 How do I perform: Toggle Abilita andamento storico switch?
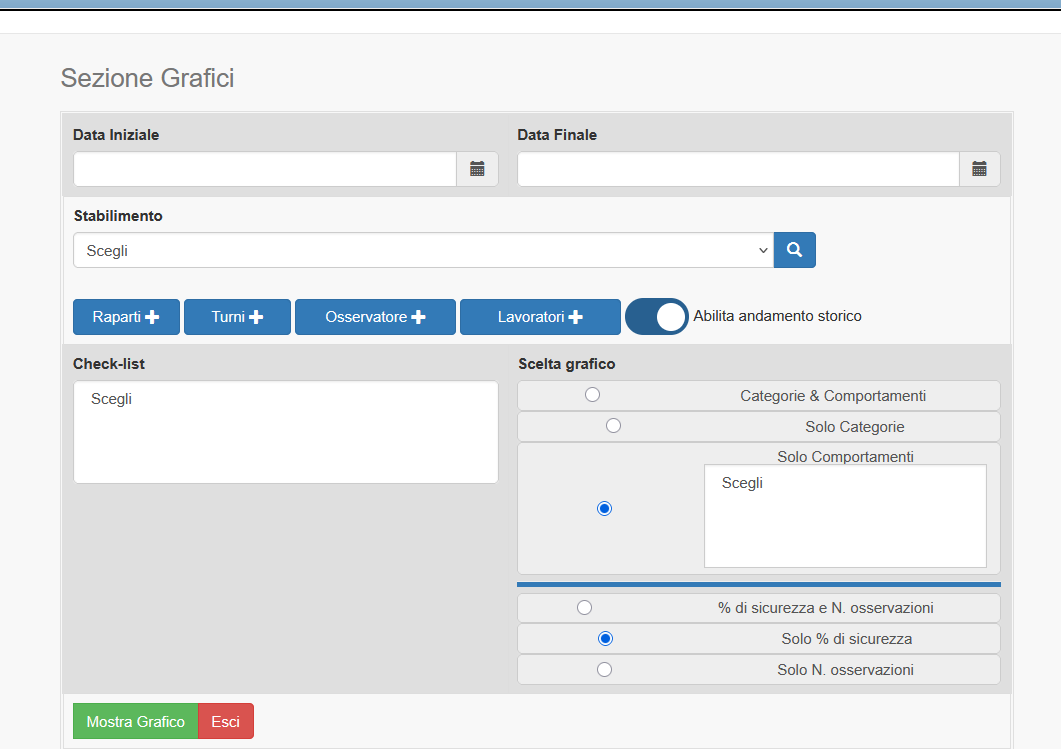pos(657,316)
